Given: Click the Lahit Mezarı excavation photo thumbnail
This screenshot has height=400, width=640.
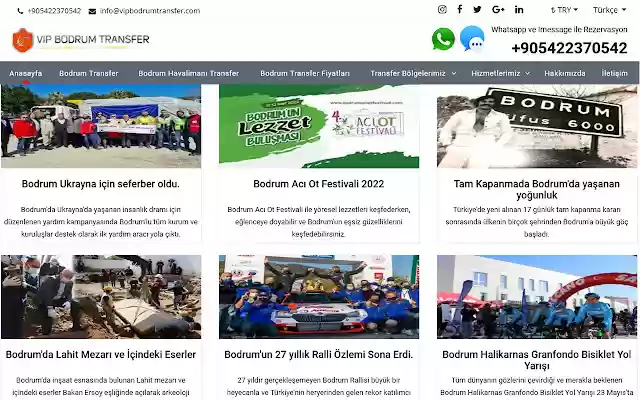Looking at the screenshot, I should [101, 297].
